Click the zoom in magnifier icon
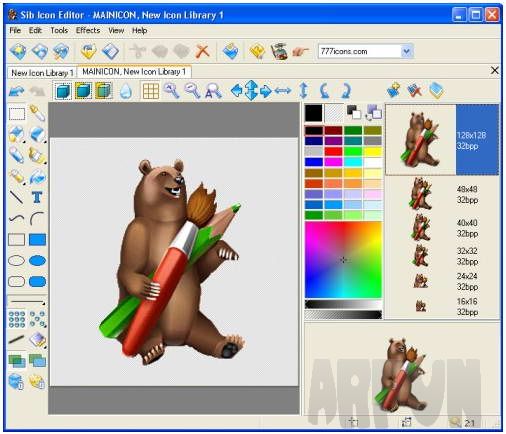The image size is (506, 434). [171, 91]
